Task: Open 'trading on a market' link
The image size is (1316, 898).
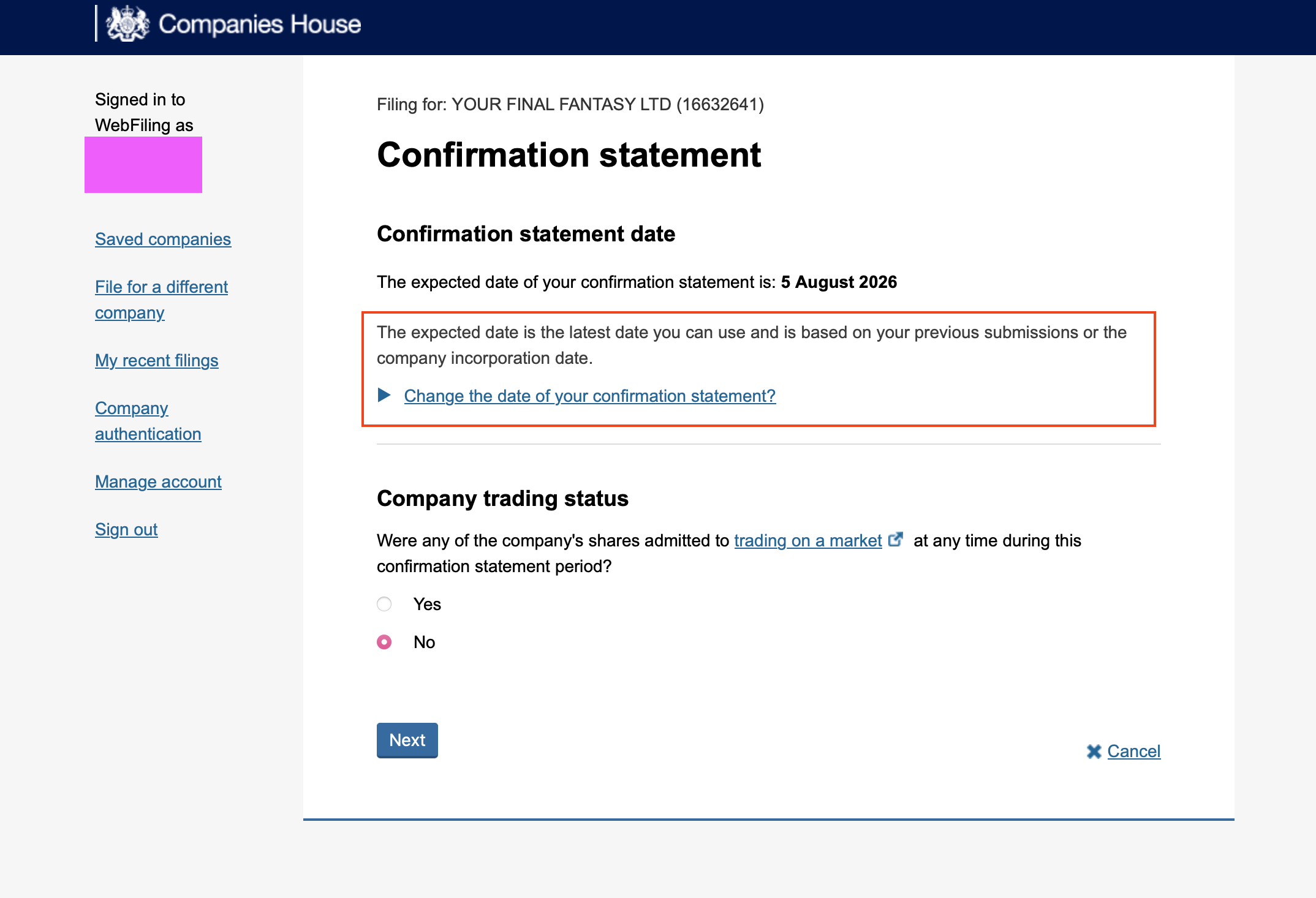Action: (x=808, y=540)
